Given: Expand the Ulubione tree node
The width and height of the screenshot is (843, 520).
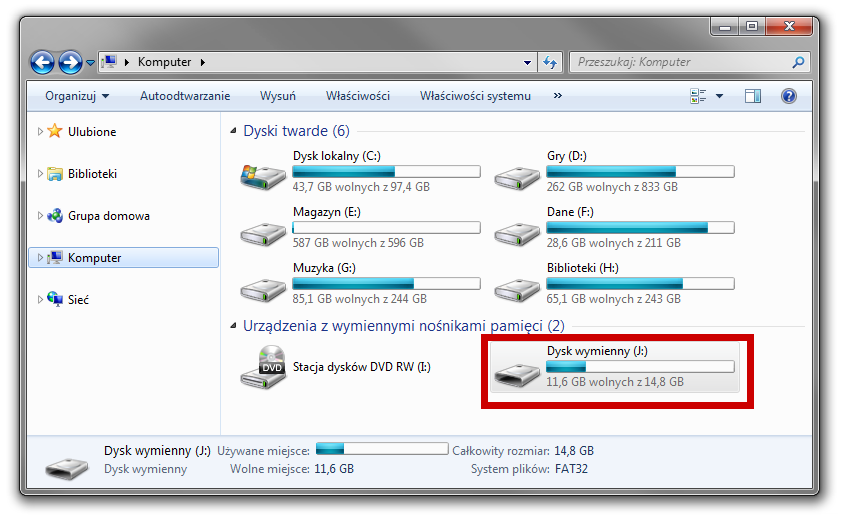Looking at the screenshot, I should click(x=40, y=131).
